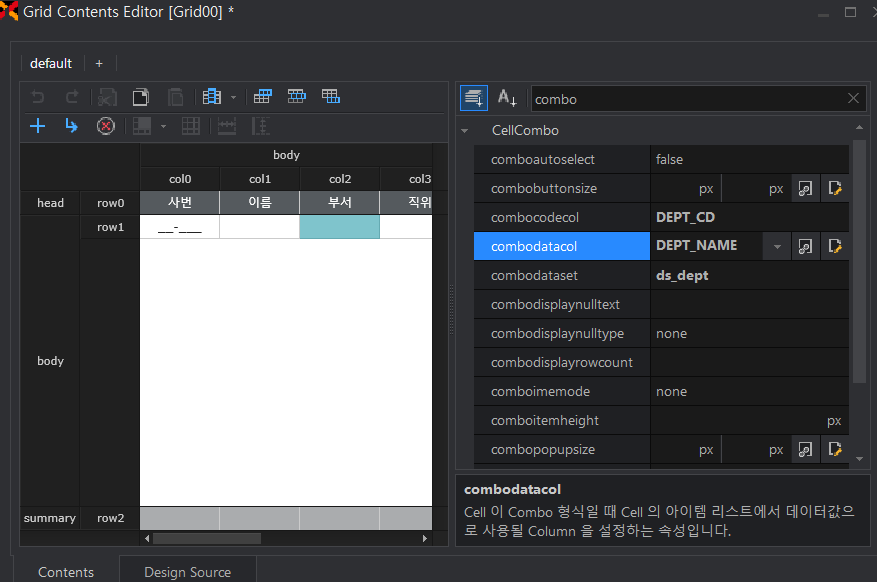Select the combodisplaynulltext property

(x=562, y=305)
